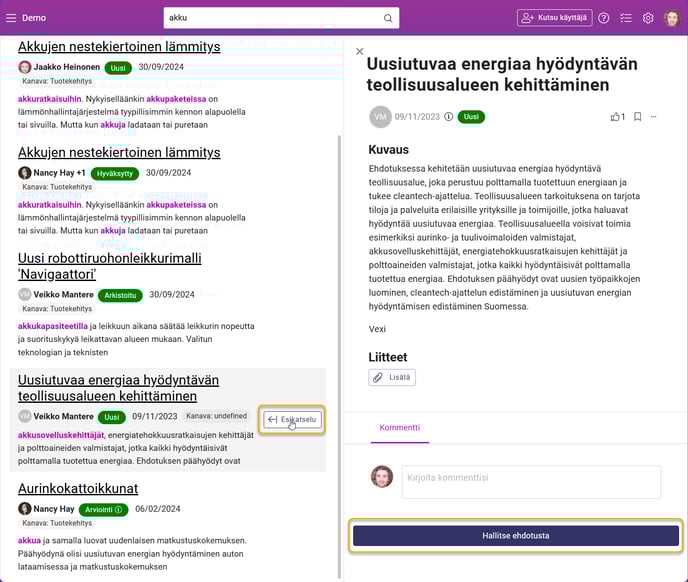This screenshot has width=688, height=582.
Task: Click the results list vertical scrollbar
Action: click(339, 356)
